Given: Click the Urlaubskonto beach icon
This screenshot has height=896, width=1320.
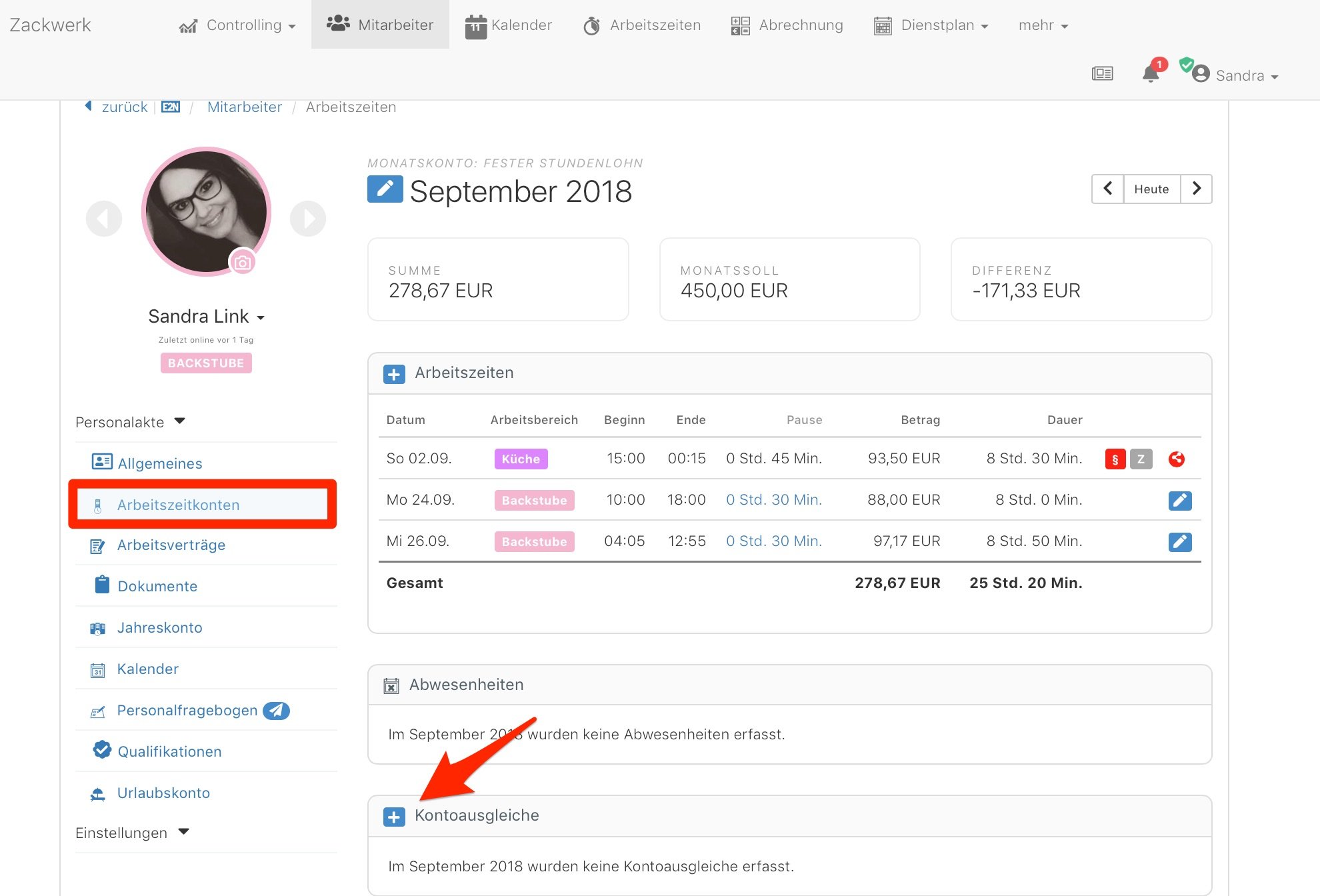Looking at the screenshot, I should coord(97,793).
